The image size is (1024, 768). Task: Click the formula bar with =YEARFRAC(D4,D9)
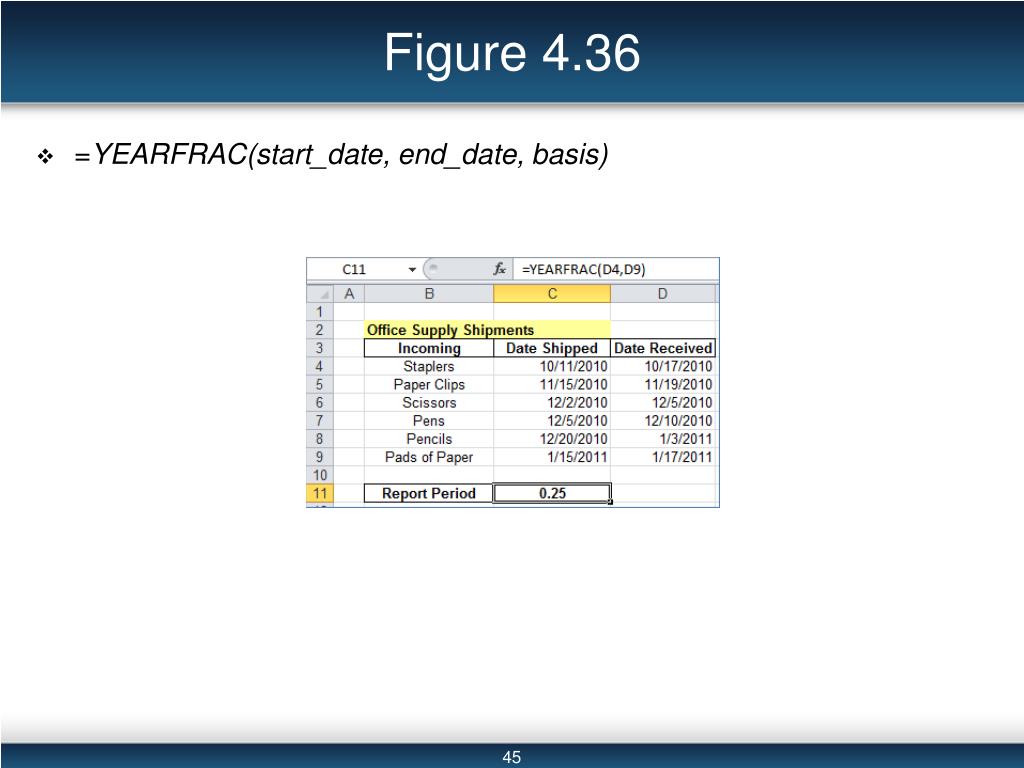click(x=616, y=269)
